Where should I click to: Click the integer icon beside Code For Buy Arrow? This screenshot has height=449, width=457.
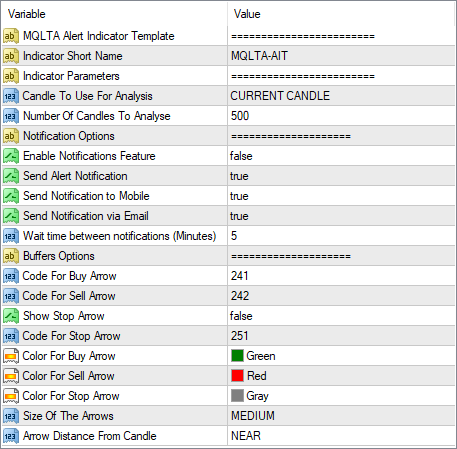click(11, 276)
